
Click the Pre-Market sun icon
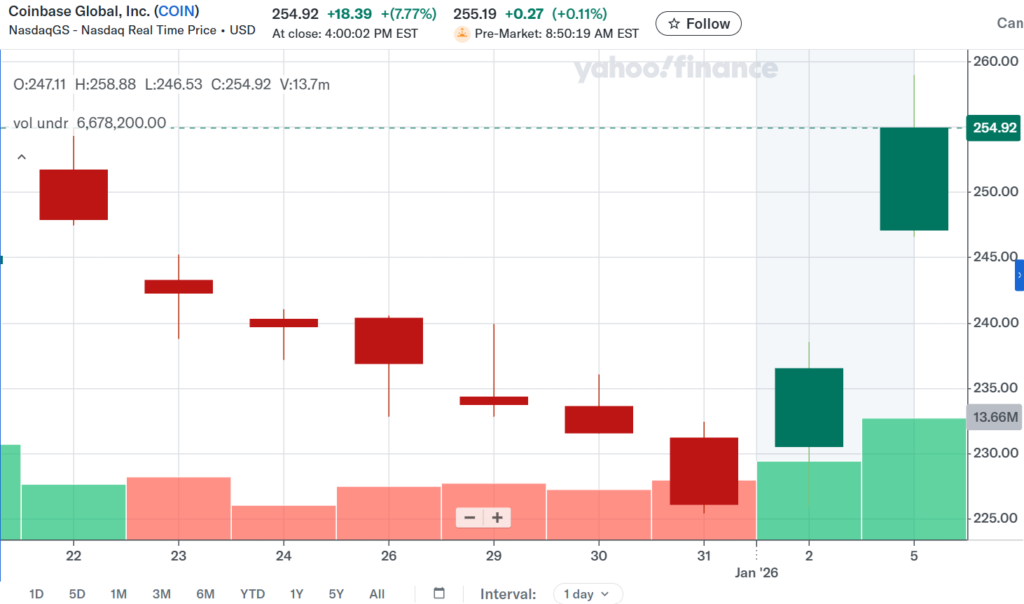(462, 32)
